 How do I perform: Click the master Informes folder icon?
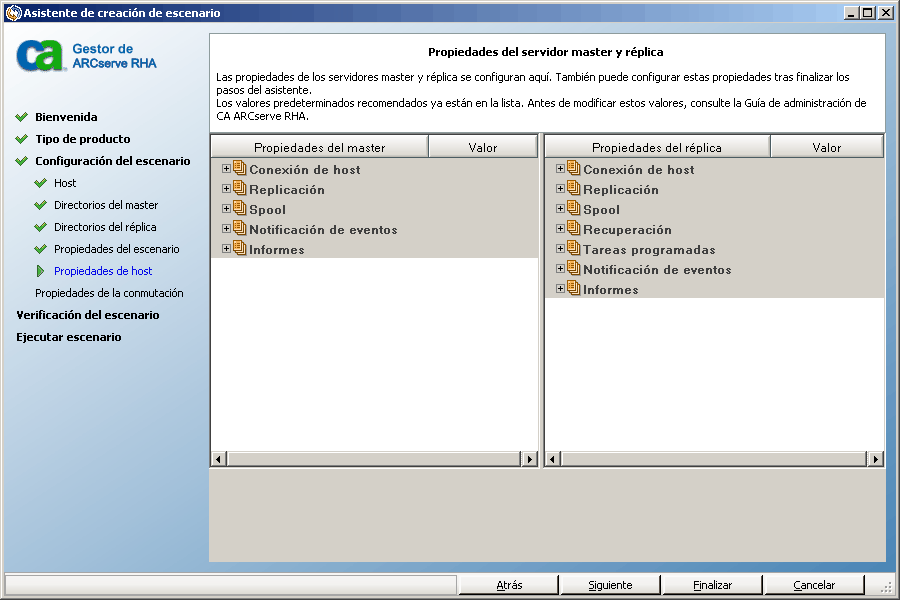[x=240, y=249]
